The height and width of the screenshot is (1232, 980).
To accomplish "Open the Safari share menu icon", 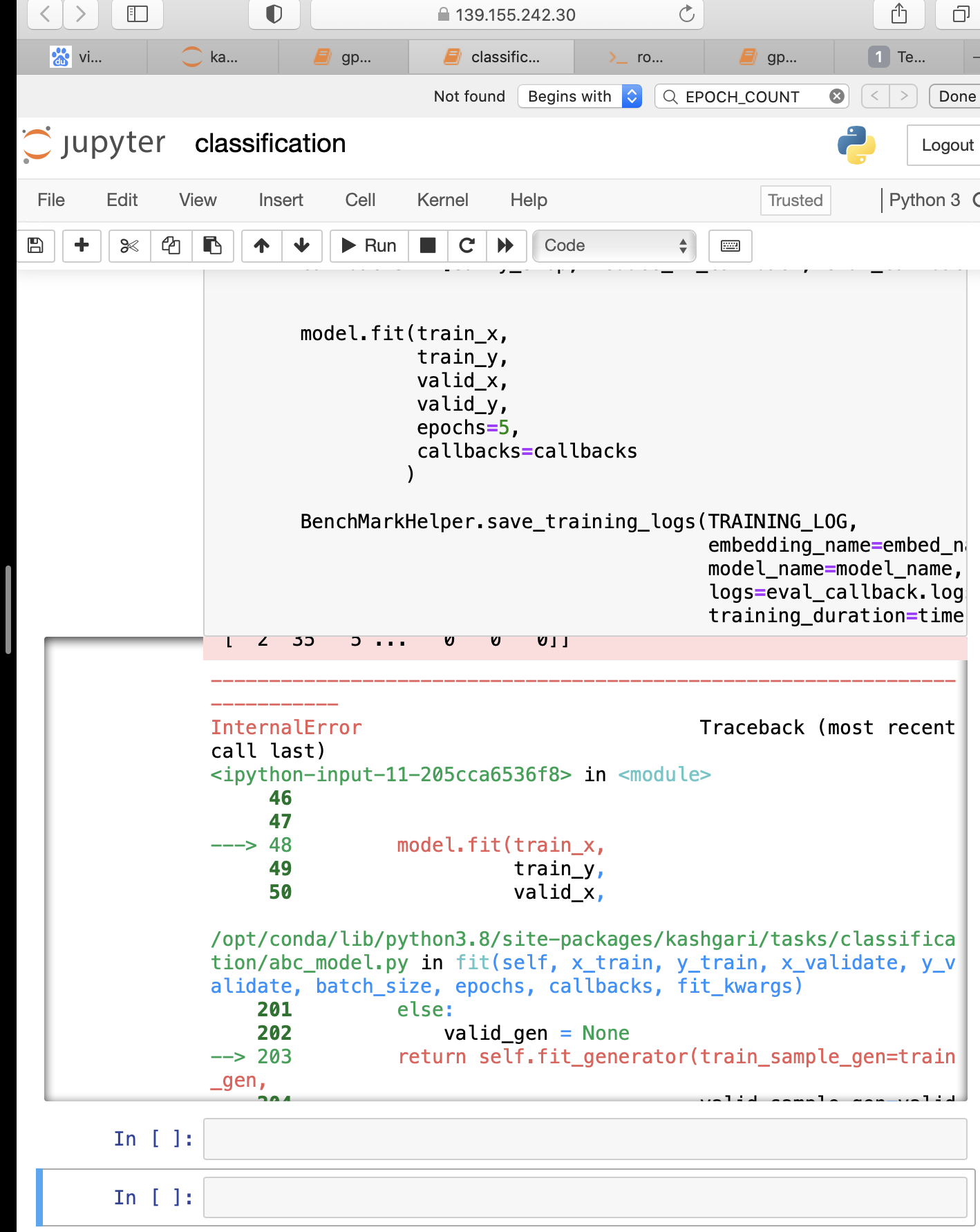I will click(899, 14).
